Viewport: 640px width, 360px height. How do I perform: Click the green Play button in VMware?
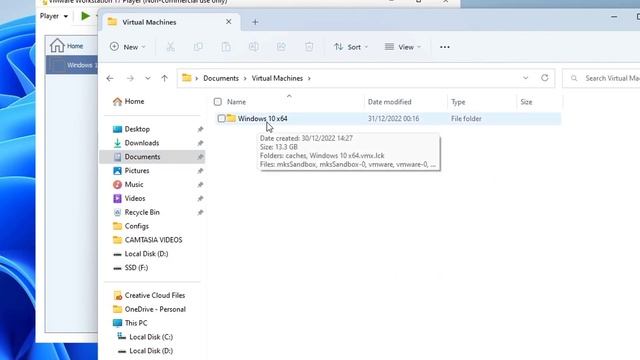coord(85,16)
